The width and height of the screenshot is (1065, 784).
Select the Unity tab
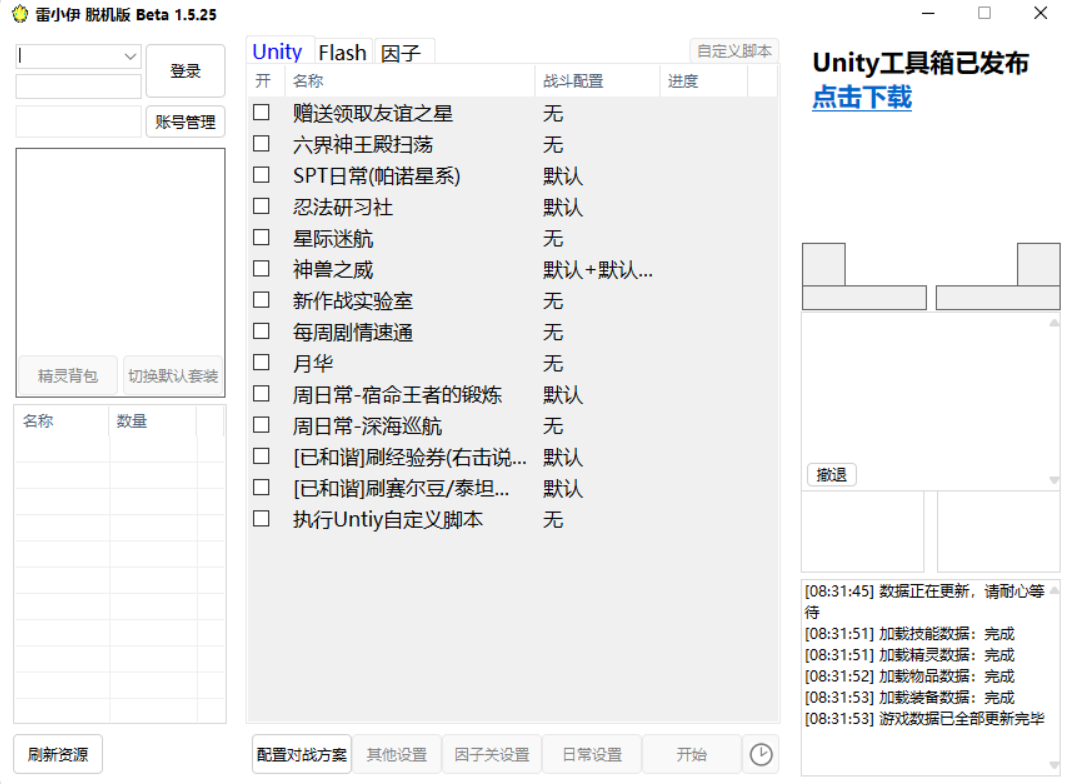tap(277, 52)
